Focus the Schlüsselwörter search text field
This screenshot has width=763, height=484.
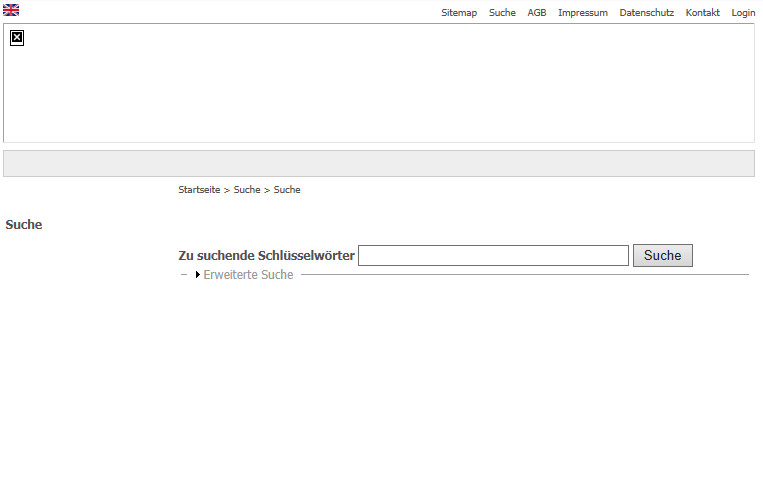(x=493, y=256)
